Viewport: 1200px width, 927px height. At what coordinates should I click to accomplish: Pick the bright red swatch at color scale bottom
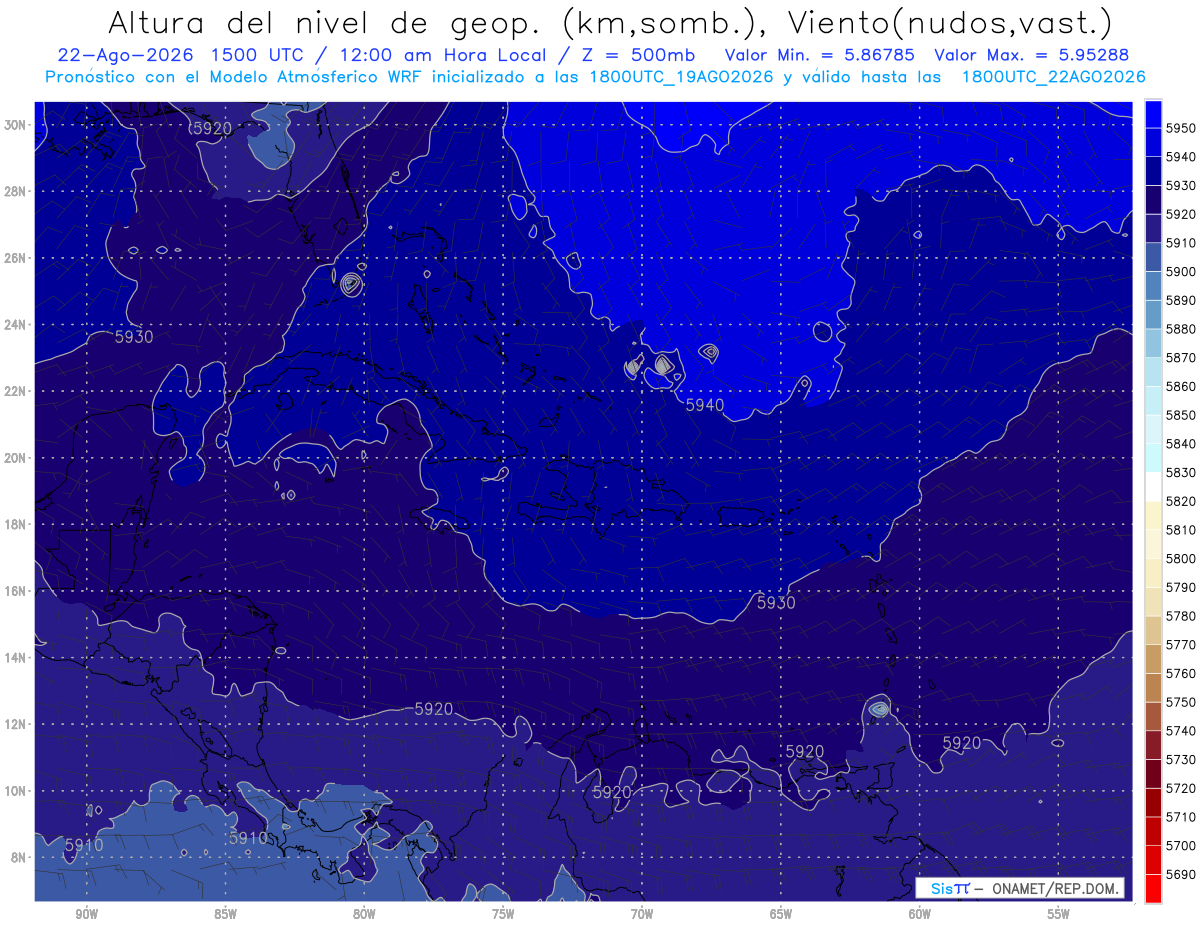[1153, 888]
